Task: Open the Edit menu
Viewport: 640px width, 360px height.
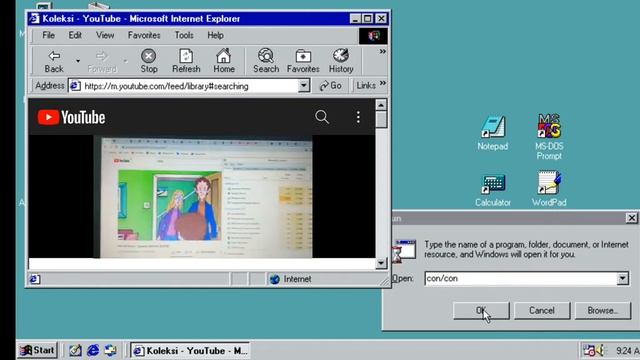Action: pyautogui.click(x=75, y=36)
